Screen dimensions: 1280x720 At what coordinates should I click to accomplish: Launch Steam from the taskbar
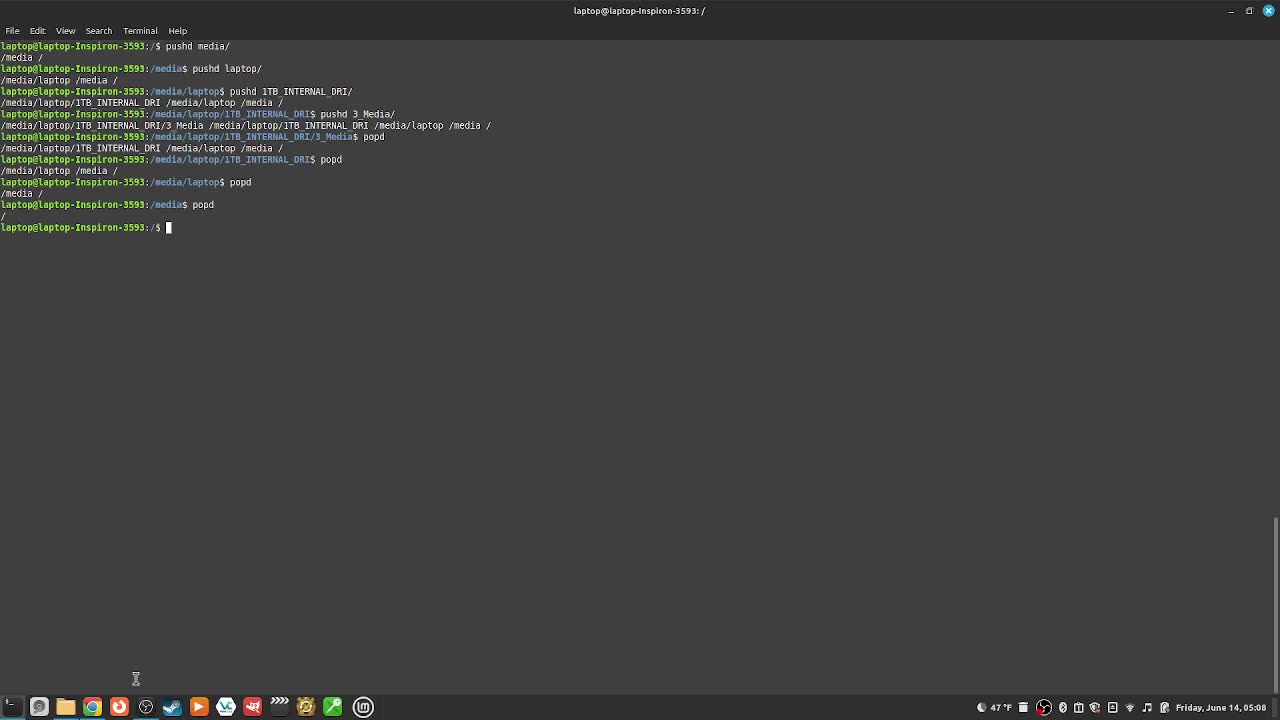(172, 707)
